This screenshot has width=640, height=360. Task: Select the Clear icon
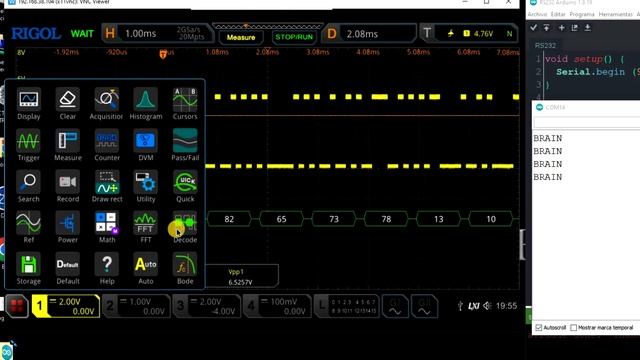[68, 99]
